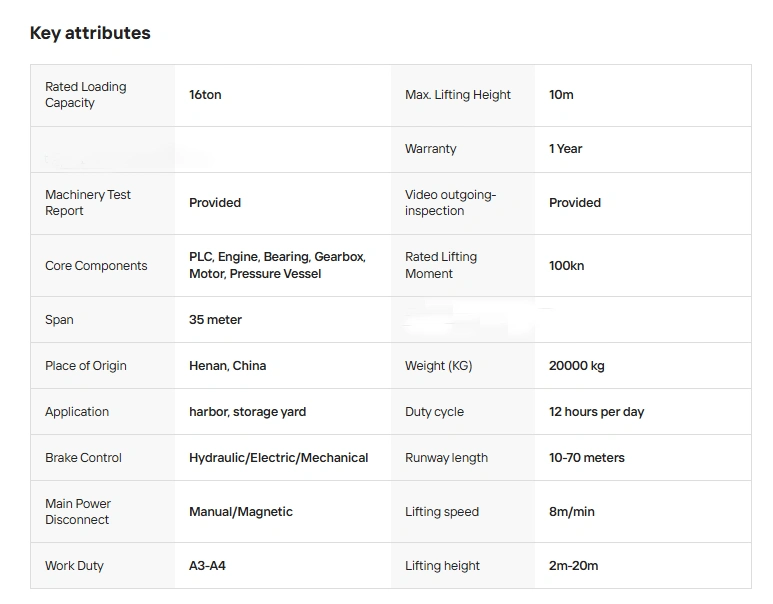Click the Hydraulic/Electric/Mechanical brake control value

278,458
